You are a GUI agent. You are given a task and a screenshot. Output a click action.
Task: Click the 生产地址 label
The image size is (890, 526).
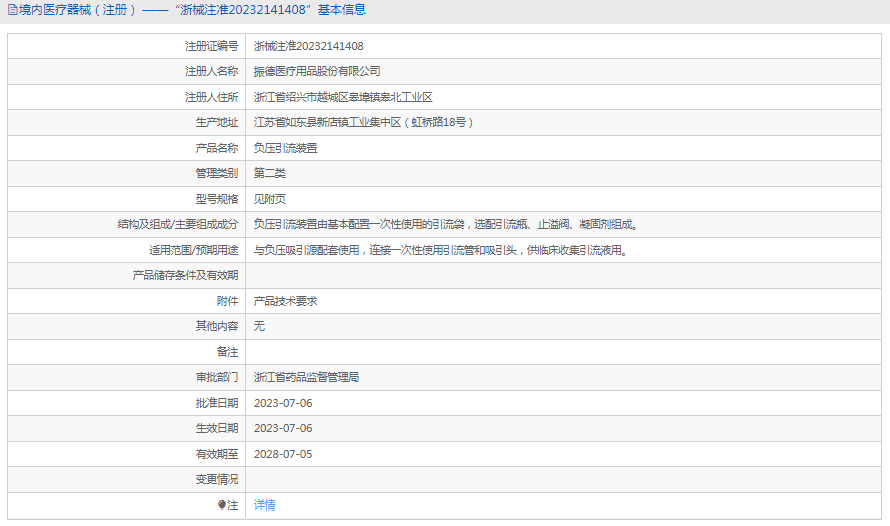[x=217, y=123]
